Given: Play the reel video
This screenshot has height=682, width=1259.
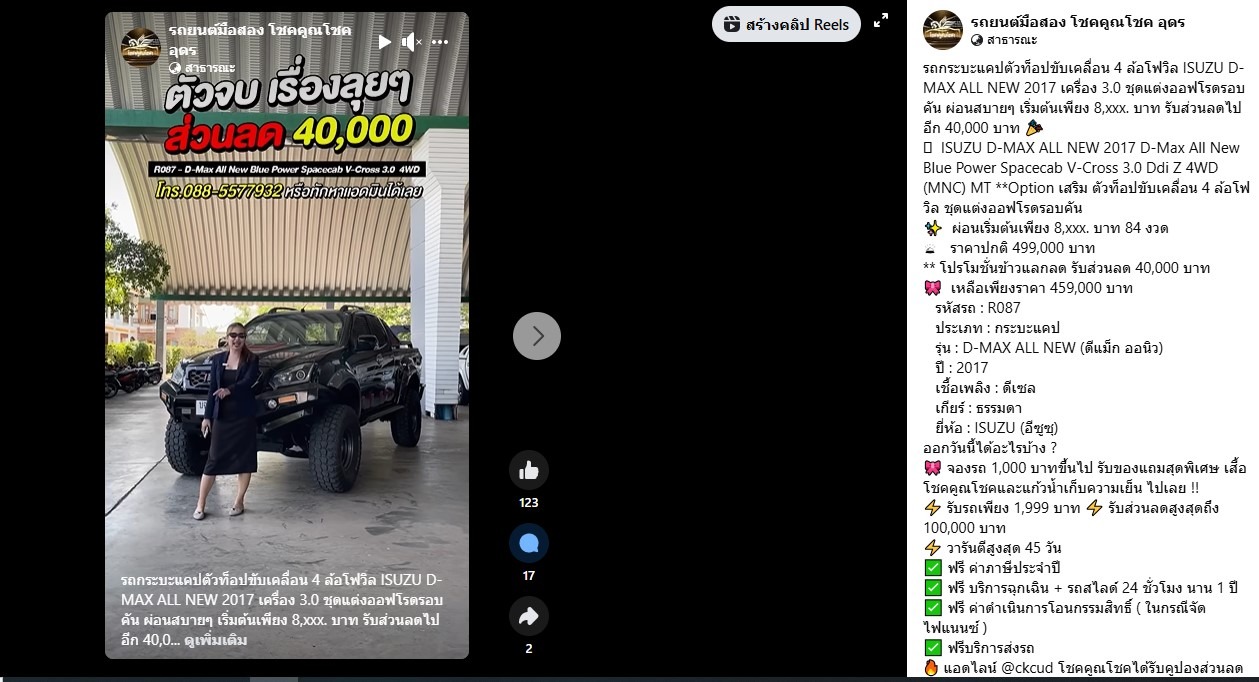Looking at the screenshot, I should 384,42.
